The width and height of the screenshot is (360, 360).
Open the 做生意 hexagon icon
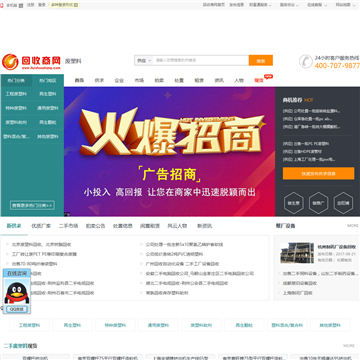click(x=294, y=203)
